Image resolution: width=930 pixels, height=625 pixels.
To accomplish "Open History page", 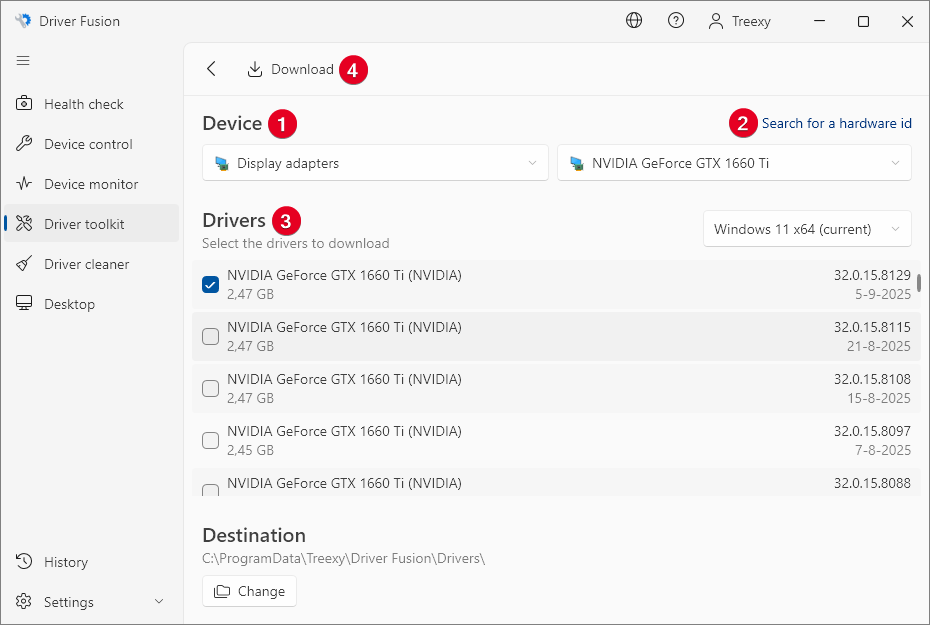I will [x=91, y=562].
